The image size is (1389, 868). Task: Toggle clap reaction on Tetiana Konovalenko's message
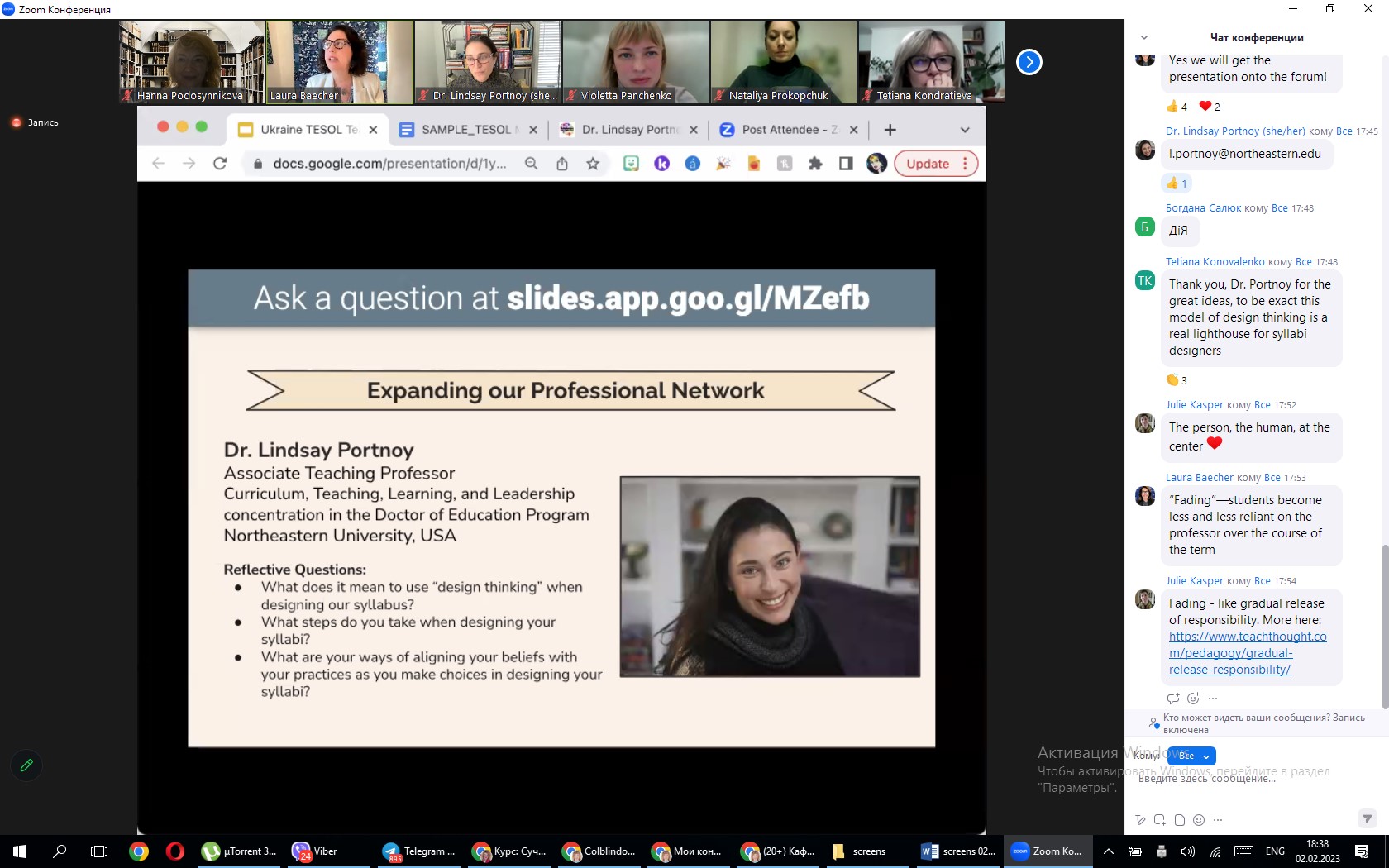click(x=1176, y=380)
